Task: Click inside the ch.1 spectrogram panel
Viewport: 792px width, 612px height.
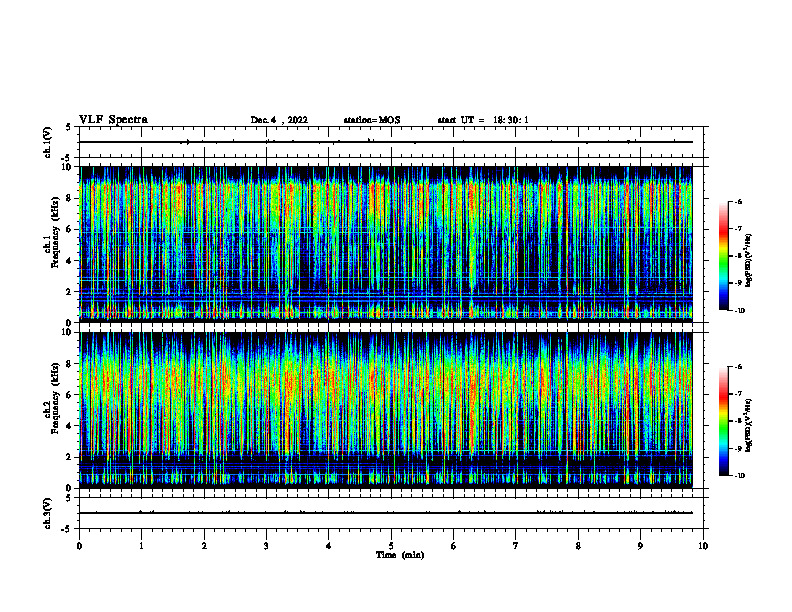Action: coord(386,244)
